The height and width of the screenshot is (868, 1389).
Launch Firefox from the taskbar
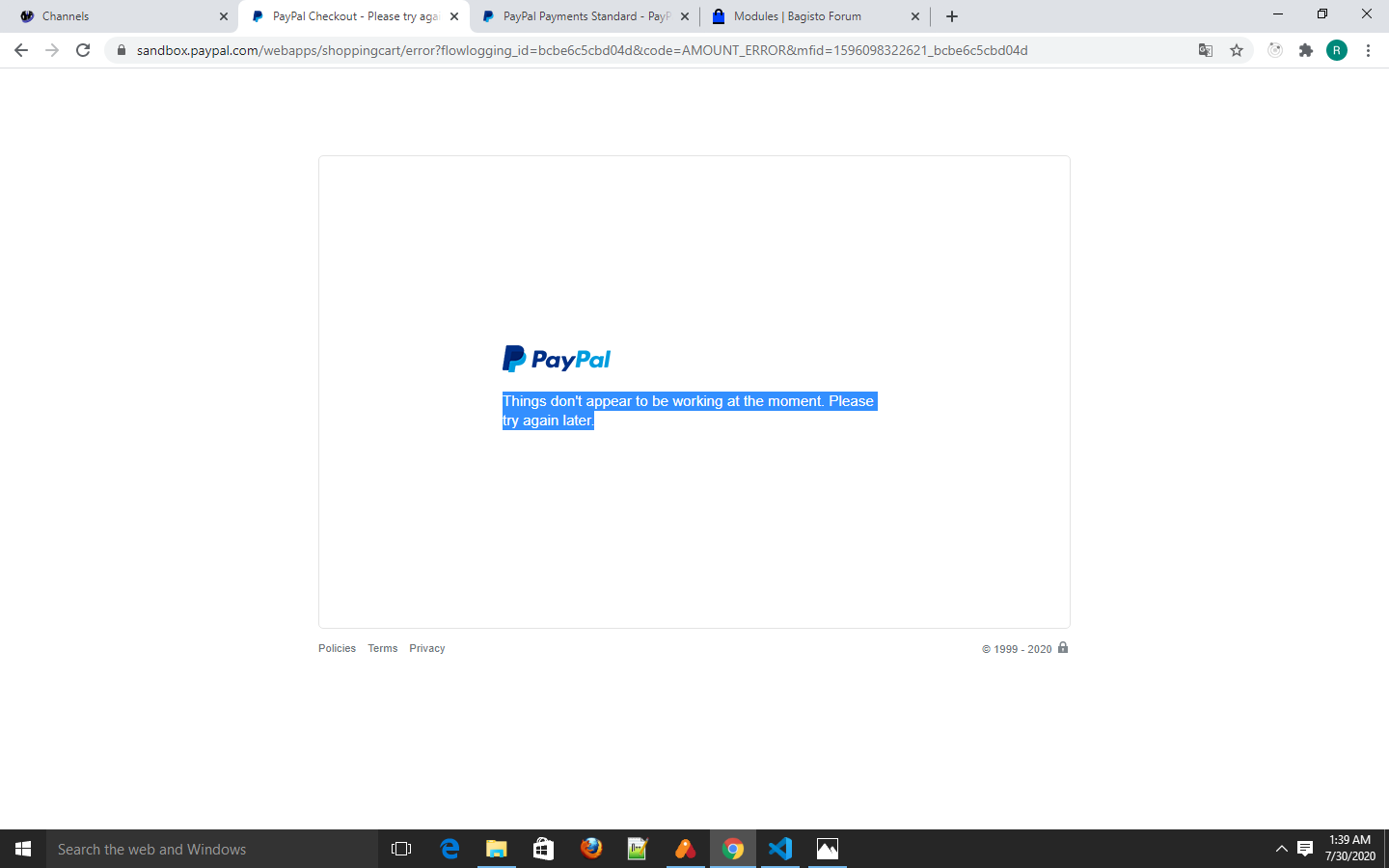pos(590,849)
